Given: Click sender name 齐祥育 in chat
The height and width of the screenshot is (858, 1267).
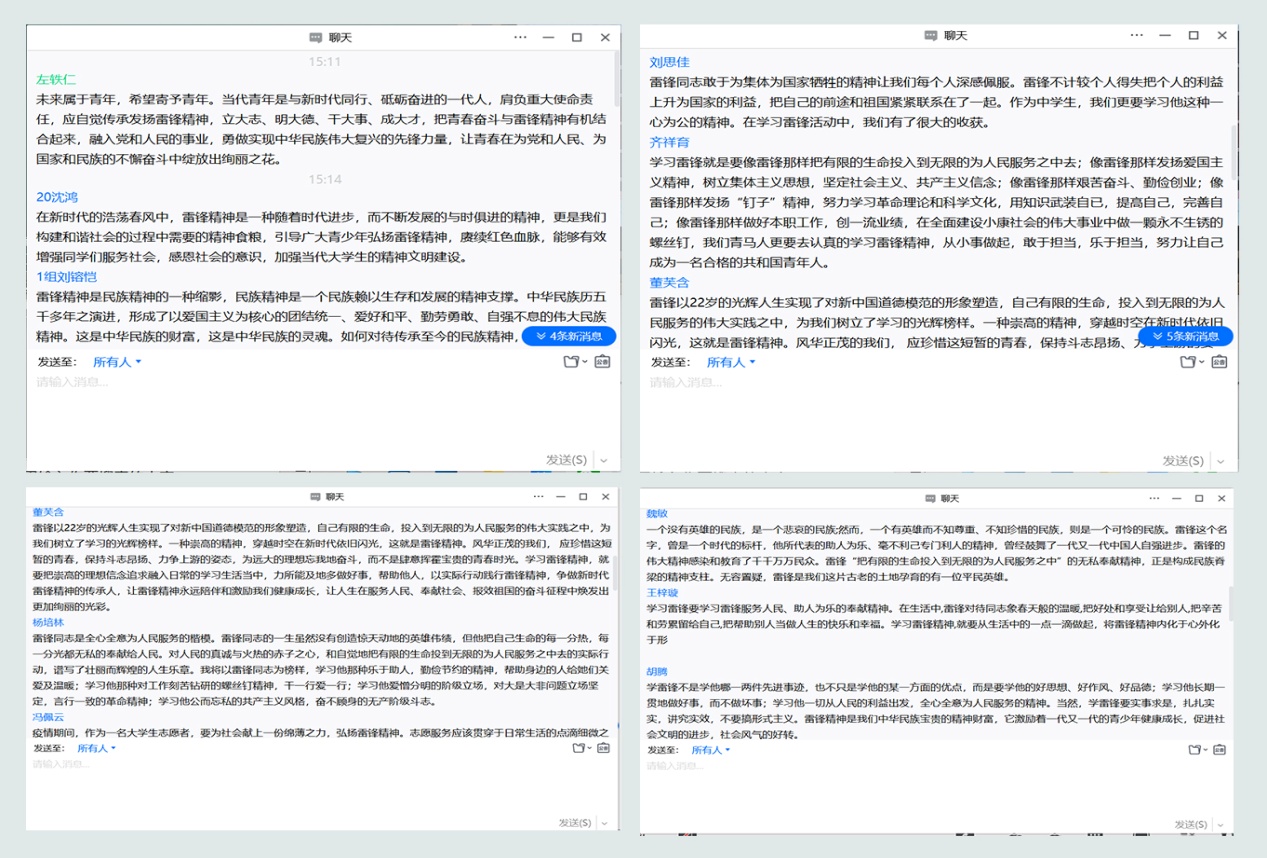Looking at the screenshot, I should (669, 142).
